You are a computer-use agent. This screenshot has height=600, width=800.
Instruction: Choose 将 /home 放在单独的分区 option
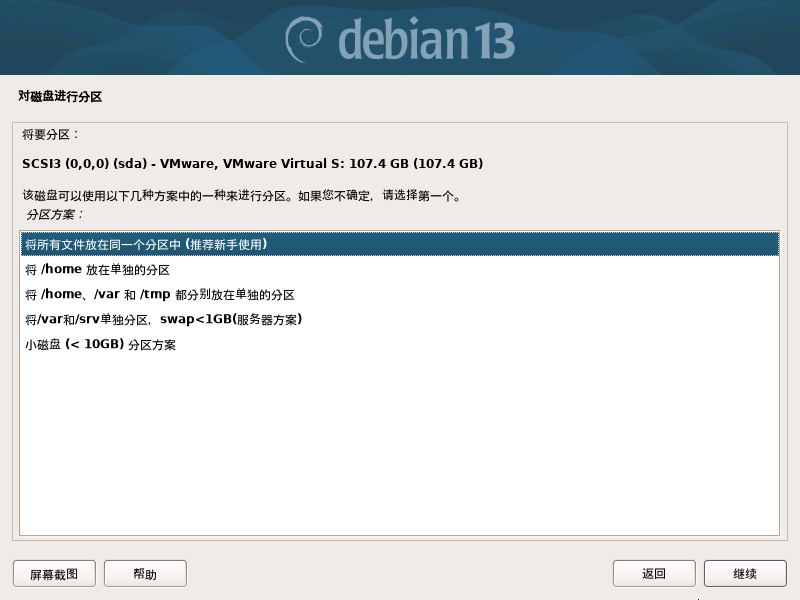point(399,269)
